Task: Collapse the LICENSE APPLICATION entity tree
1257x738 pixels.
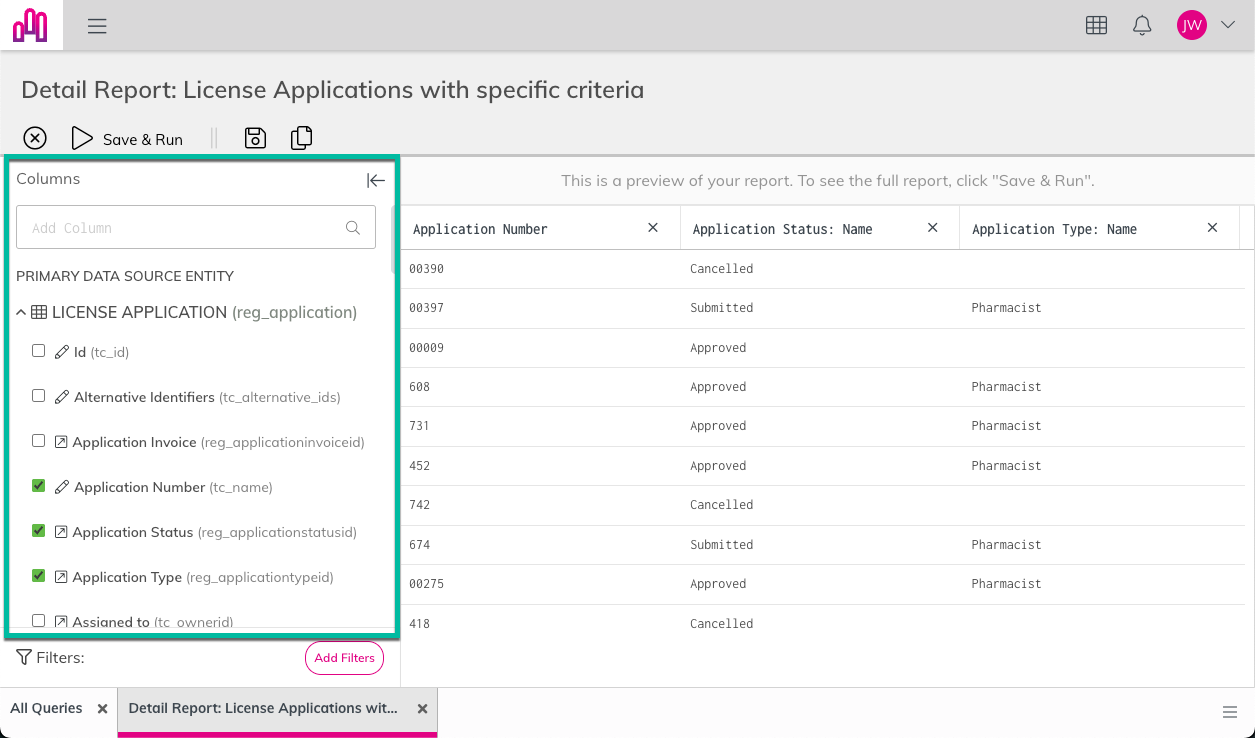Action: pyautogui.click(x=22, y=313)
